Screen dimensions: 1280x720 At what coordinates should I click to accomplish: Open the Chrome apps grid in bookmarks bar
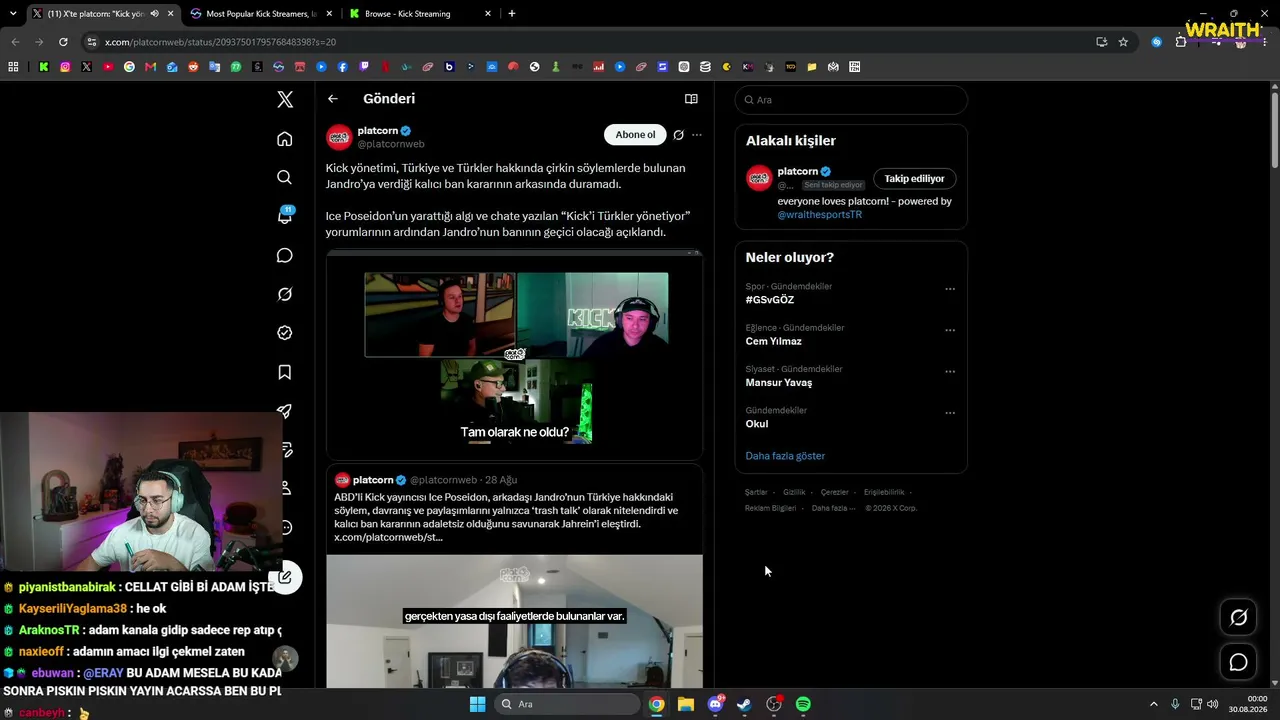[13, 67]
